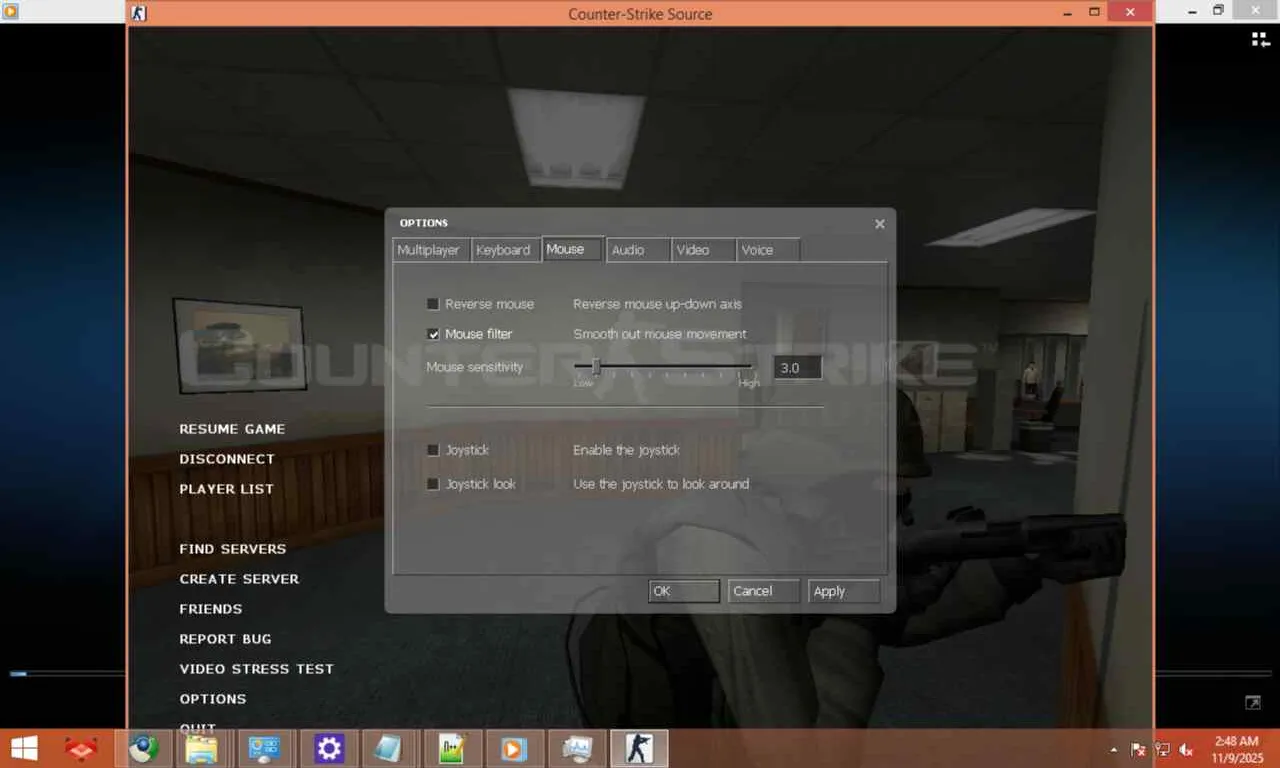Click the "Enable the joystick" description
Viewport: 1280px width, 768px height.
(627, 450)
